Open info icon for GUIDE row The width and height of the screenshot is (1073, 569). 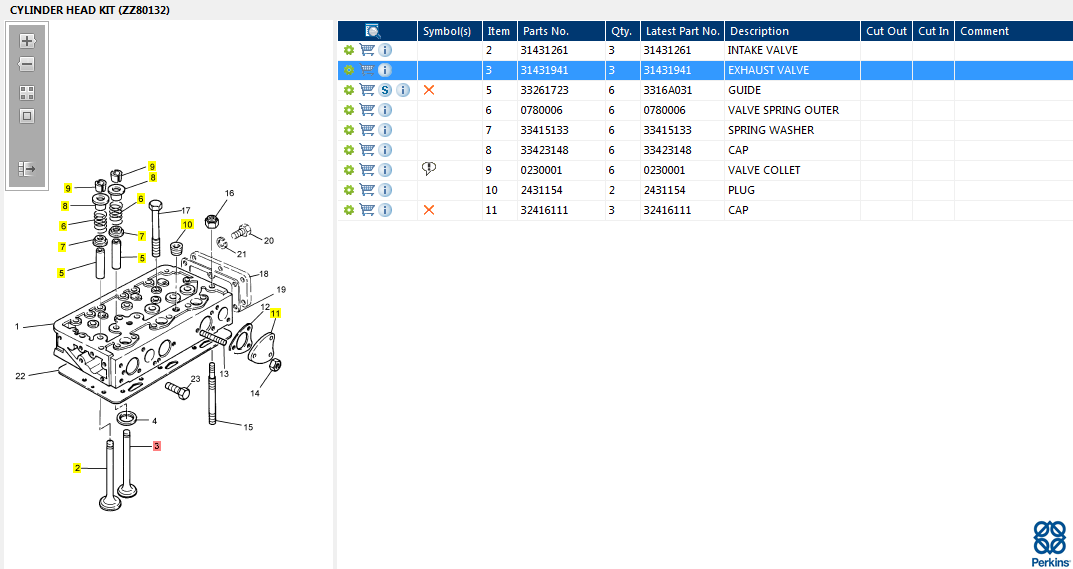[x=403, y=90]
